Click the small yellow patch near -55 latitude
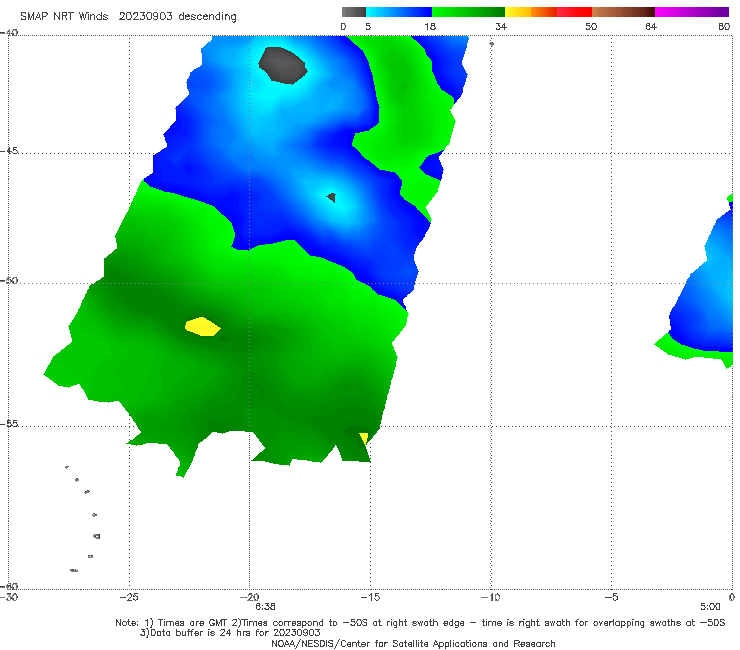Screen dimensions: 740x650 [x=364, y=439]
